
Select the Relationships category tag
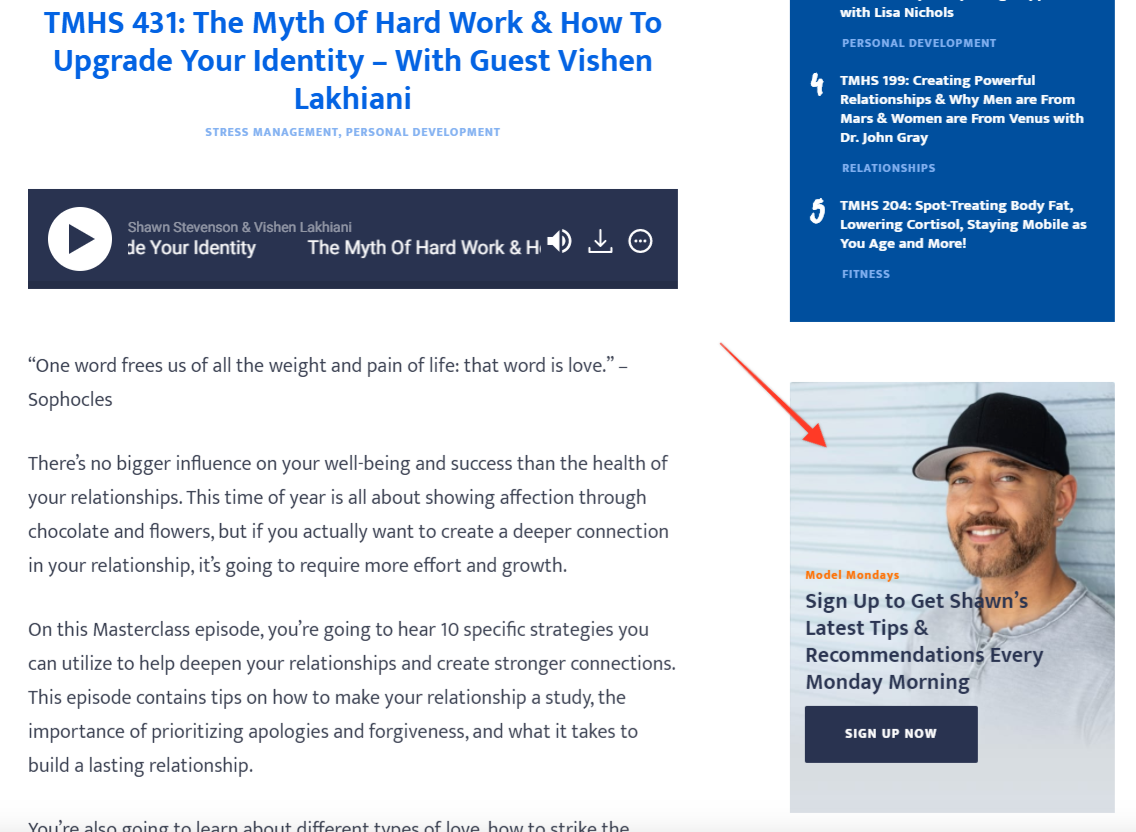[888, 168]
